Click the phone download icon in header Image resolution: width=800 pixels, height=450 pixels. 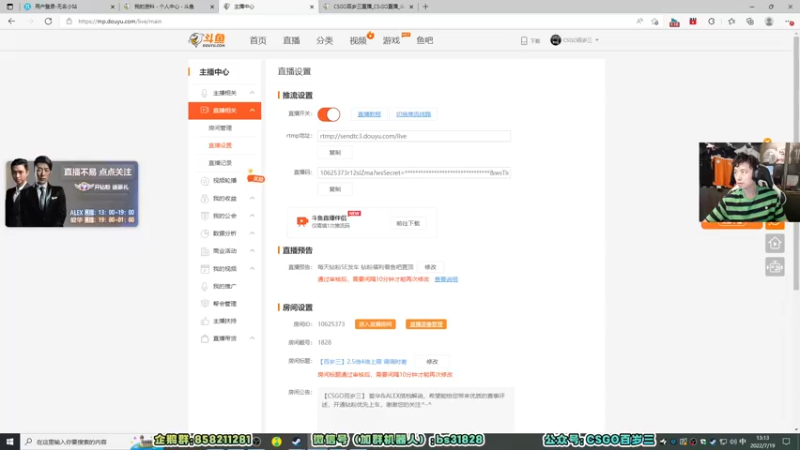tap(524, 41)
